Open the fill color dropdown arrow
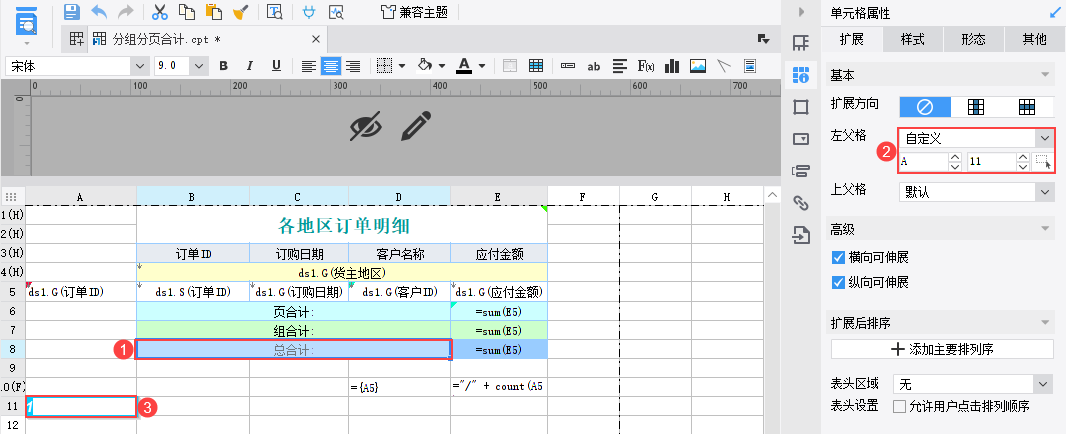This screenshot has height=434, width=1066. click(x=442, y=66)
